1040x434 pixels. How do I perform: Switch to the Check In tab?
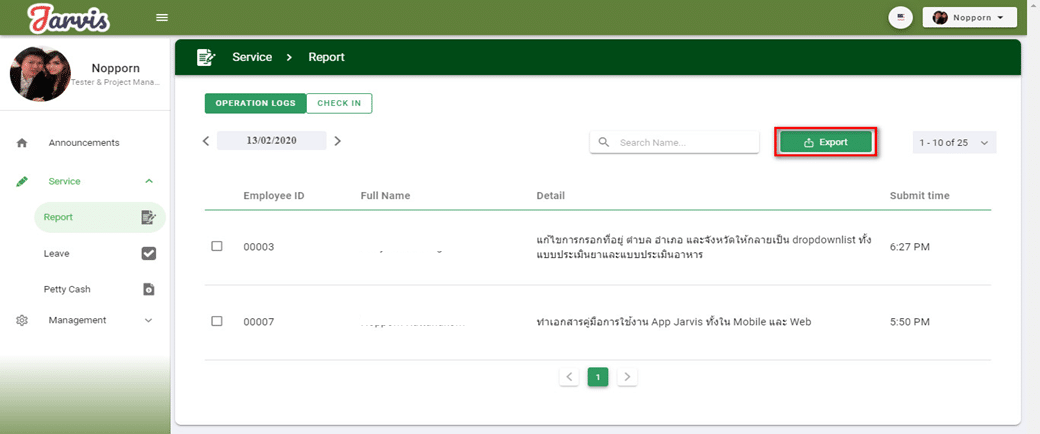point(339,103)
